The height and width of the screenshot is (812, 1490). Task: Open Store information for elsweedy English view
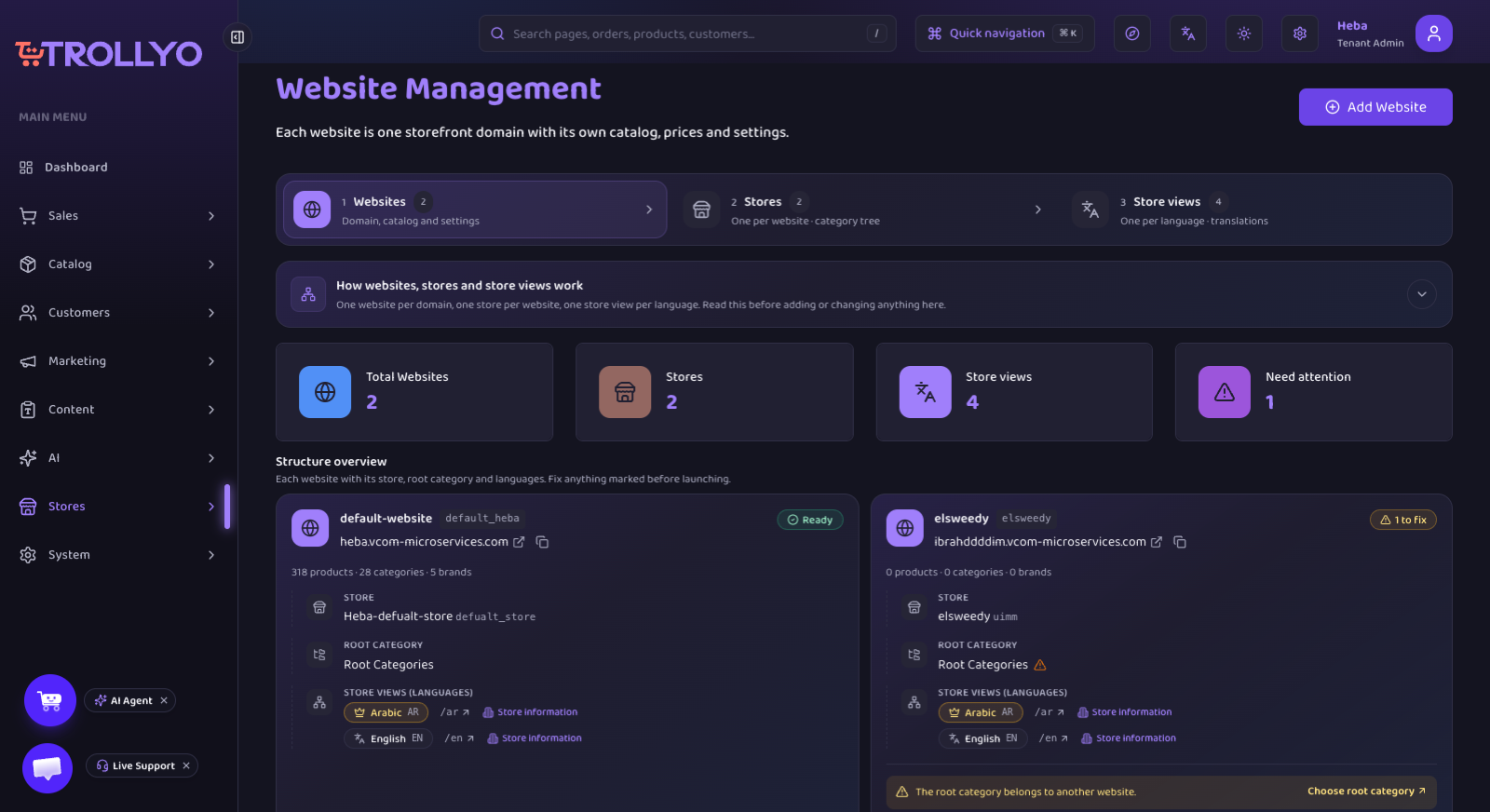click(1129, 738)
